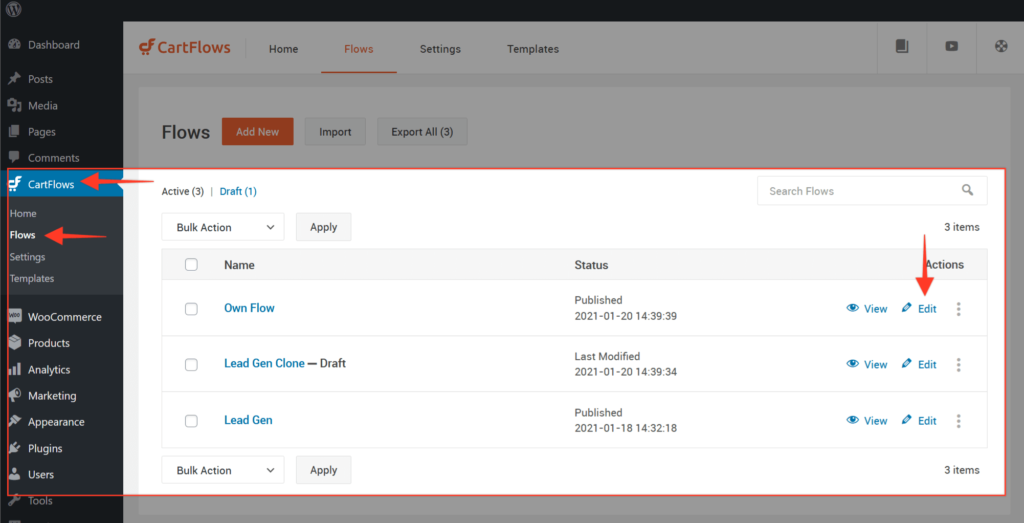
Task: Click the WordPress logo in admin bar
Action: (x=14, y=10)
